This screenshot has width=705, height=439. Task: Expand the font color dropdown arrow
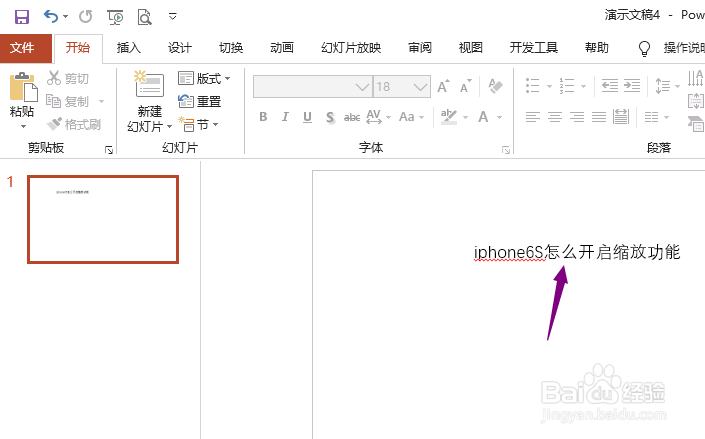click(500, 117)
